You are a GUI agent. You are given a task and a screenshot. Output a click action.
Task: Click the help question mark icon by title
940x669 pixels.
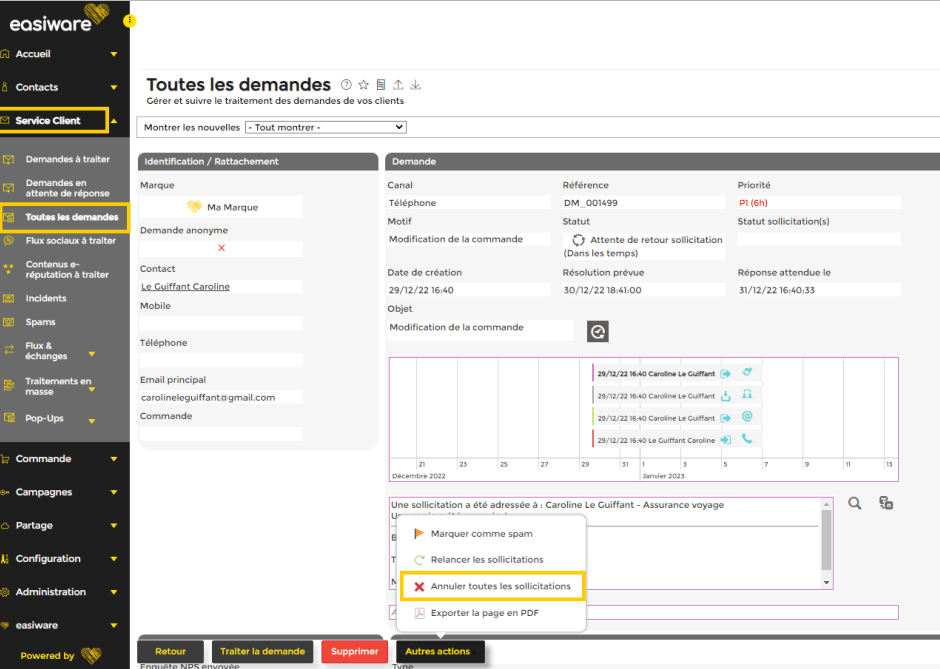pyautogui.click(x=346, y=85)
